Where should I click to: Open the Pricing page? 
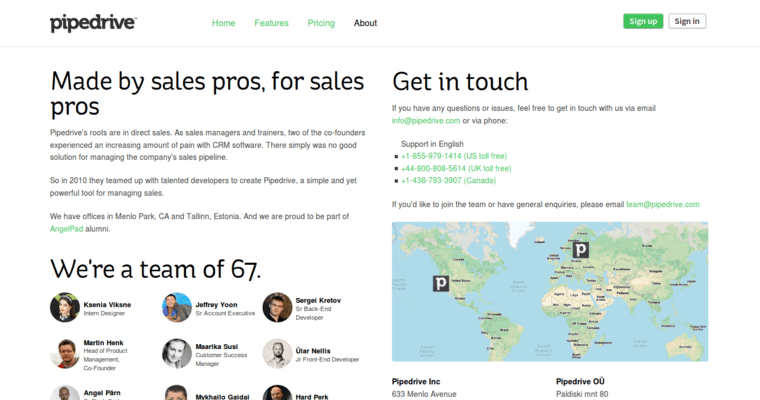point(321,23)
